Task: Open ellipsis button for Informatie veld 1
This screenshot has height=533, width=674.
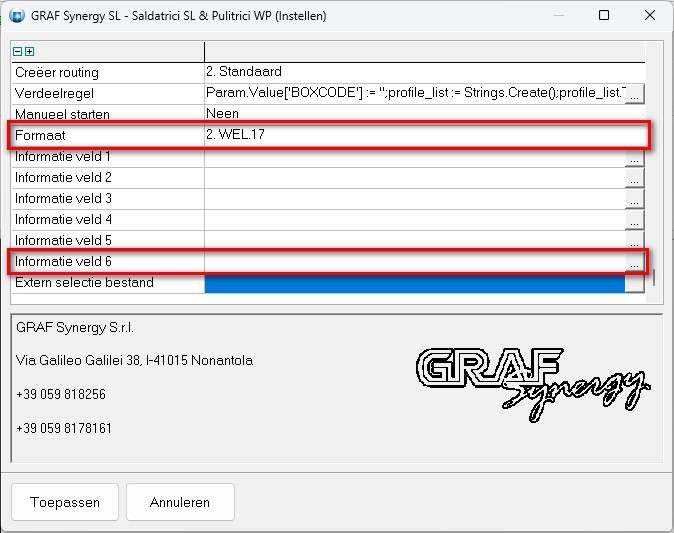Action: 634,159
